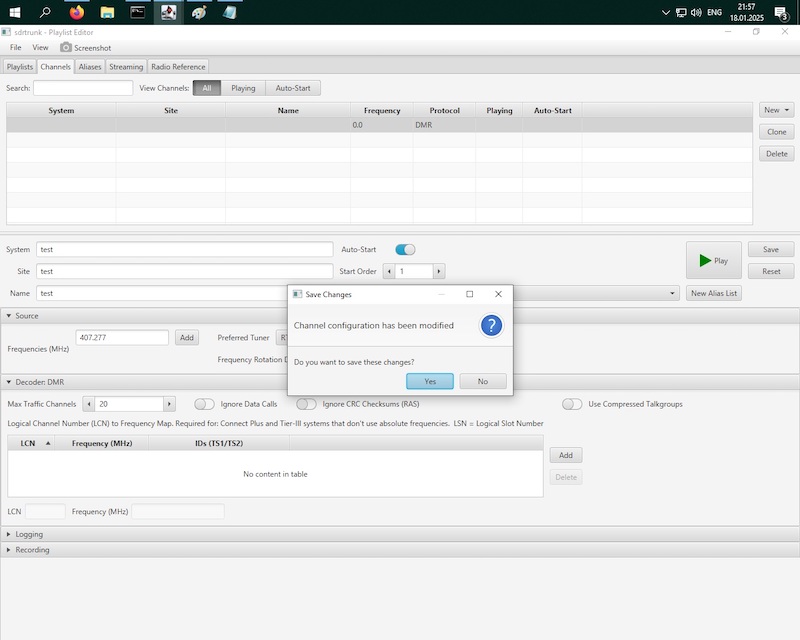Click the New Alias List button
Viewport: 800px width, 640px height.
[x=714, y=293]
